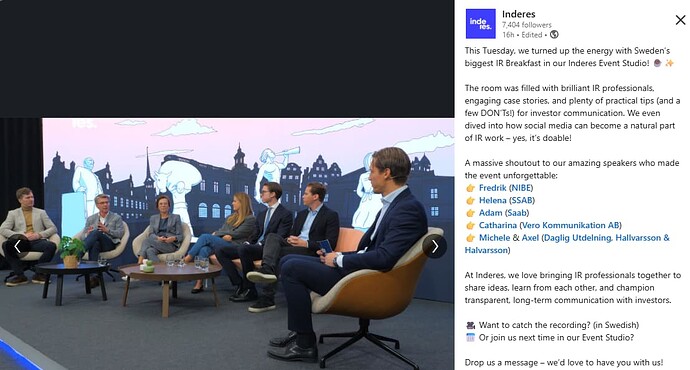The height and width of the screenshot is (370, 690).
Task: Go to previous photo with left arrow
Action: click(x=18, y=247)
